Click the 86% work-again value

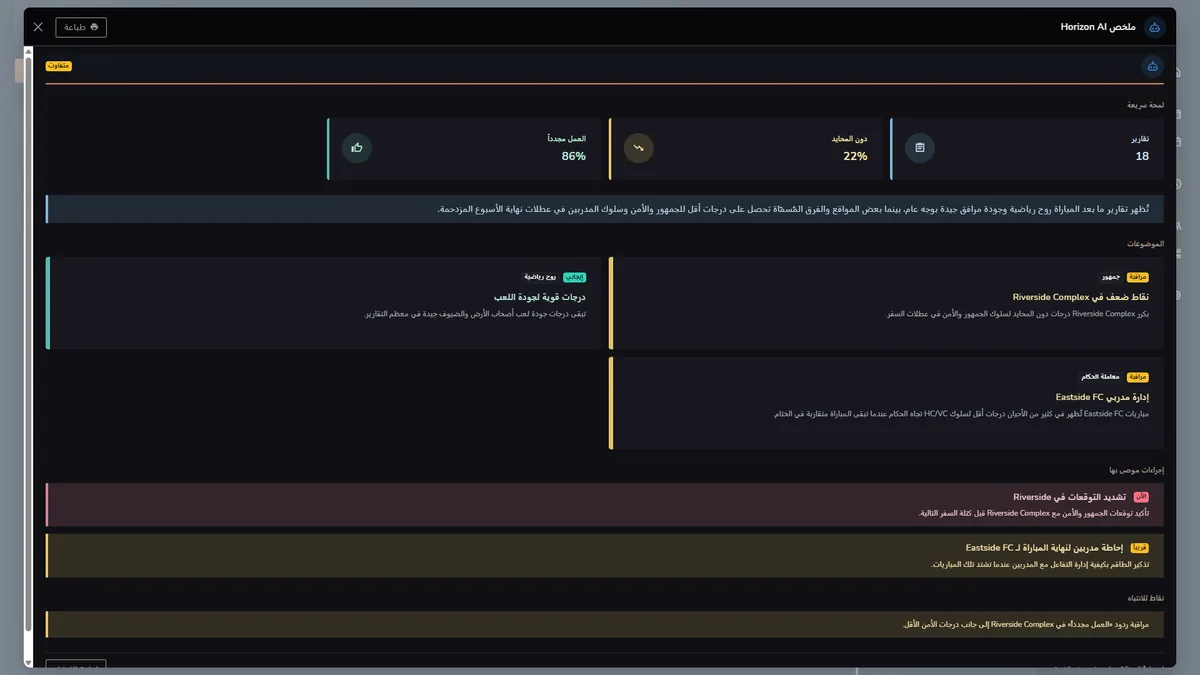(574, 156)
